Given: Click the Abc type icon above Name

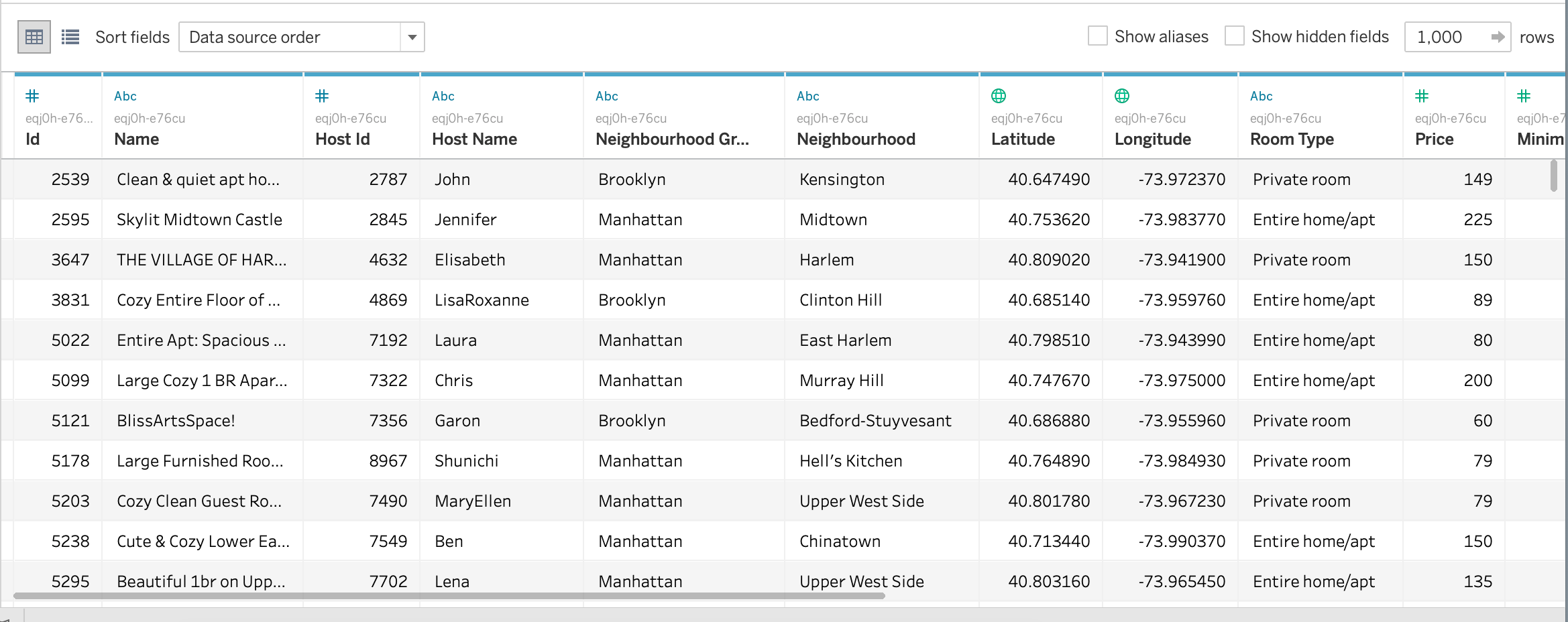Looking at the screenshot, I should click(125, 96).
